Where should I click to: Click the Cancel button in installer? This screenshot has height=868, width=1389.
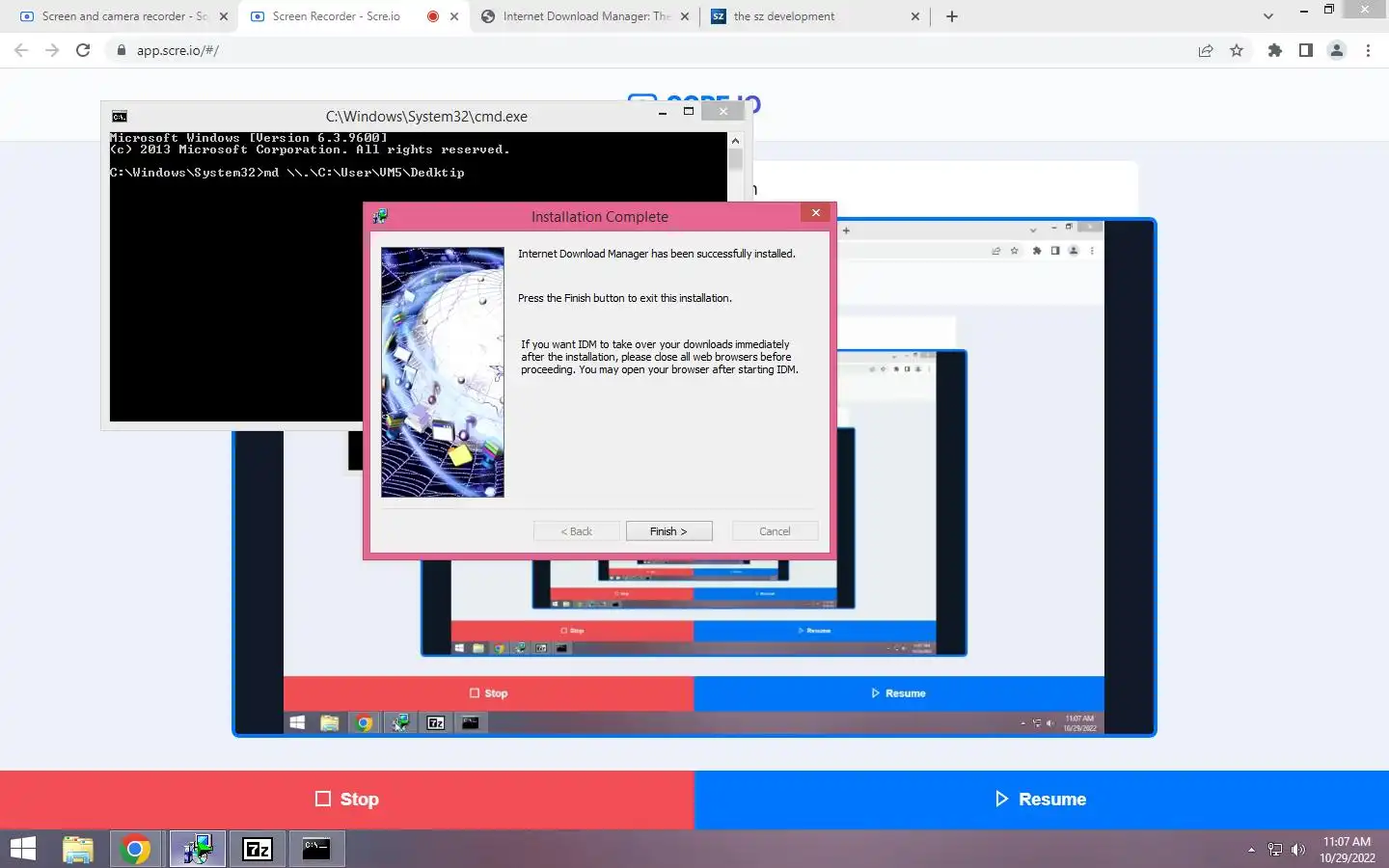pyautogui.click(x=775, y=531)
